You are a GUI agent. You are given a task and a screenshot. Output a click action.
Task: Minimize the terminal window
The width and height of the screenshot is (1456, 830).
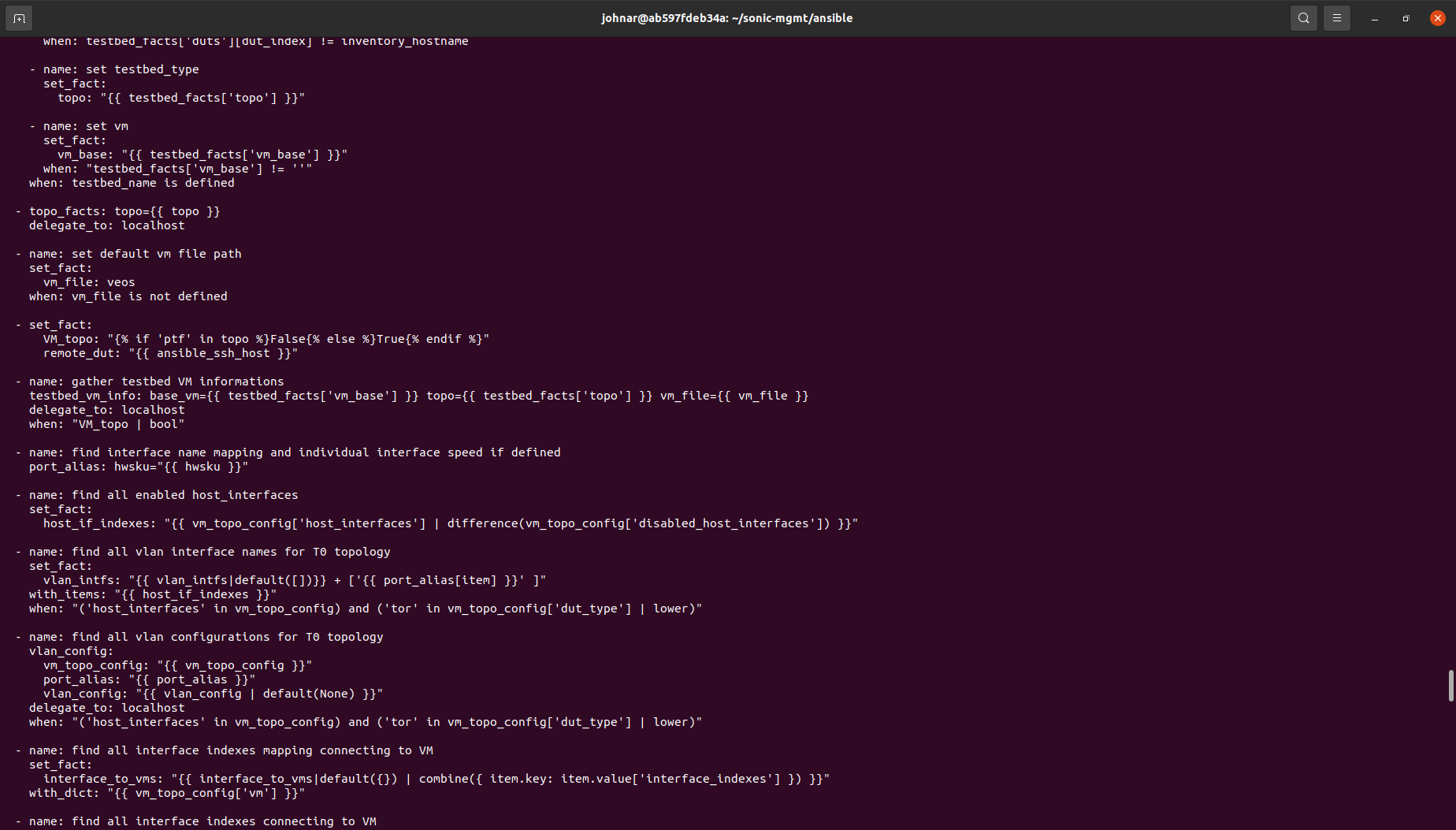[x=1375, y=18]
